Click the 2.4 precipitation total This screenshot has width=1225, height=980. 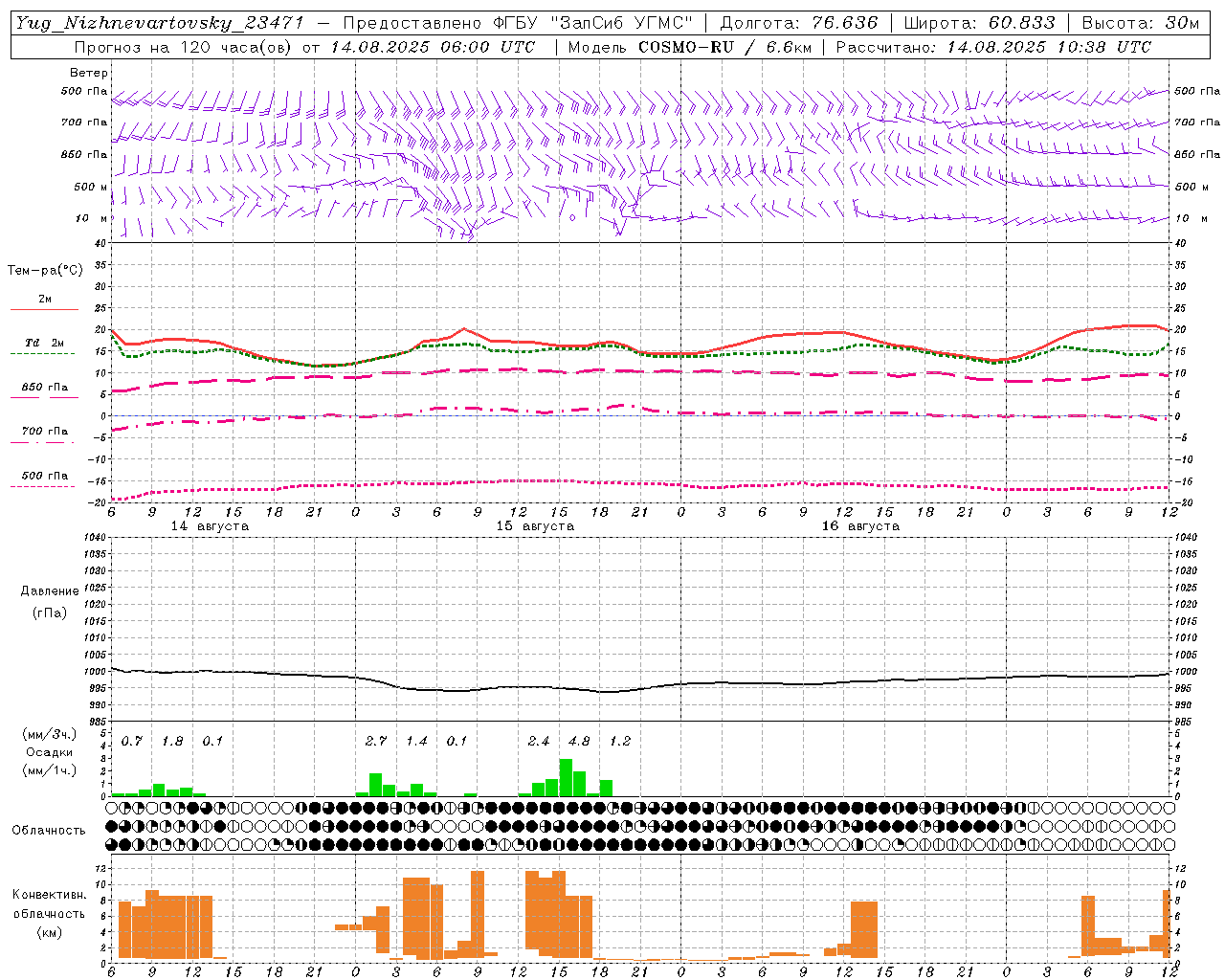pyautogui.click(x=539, y=742)
